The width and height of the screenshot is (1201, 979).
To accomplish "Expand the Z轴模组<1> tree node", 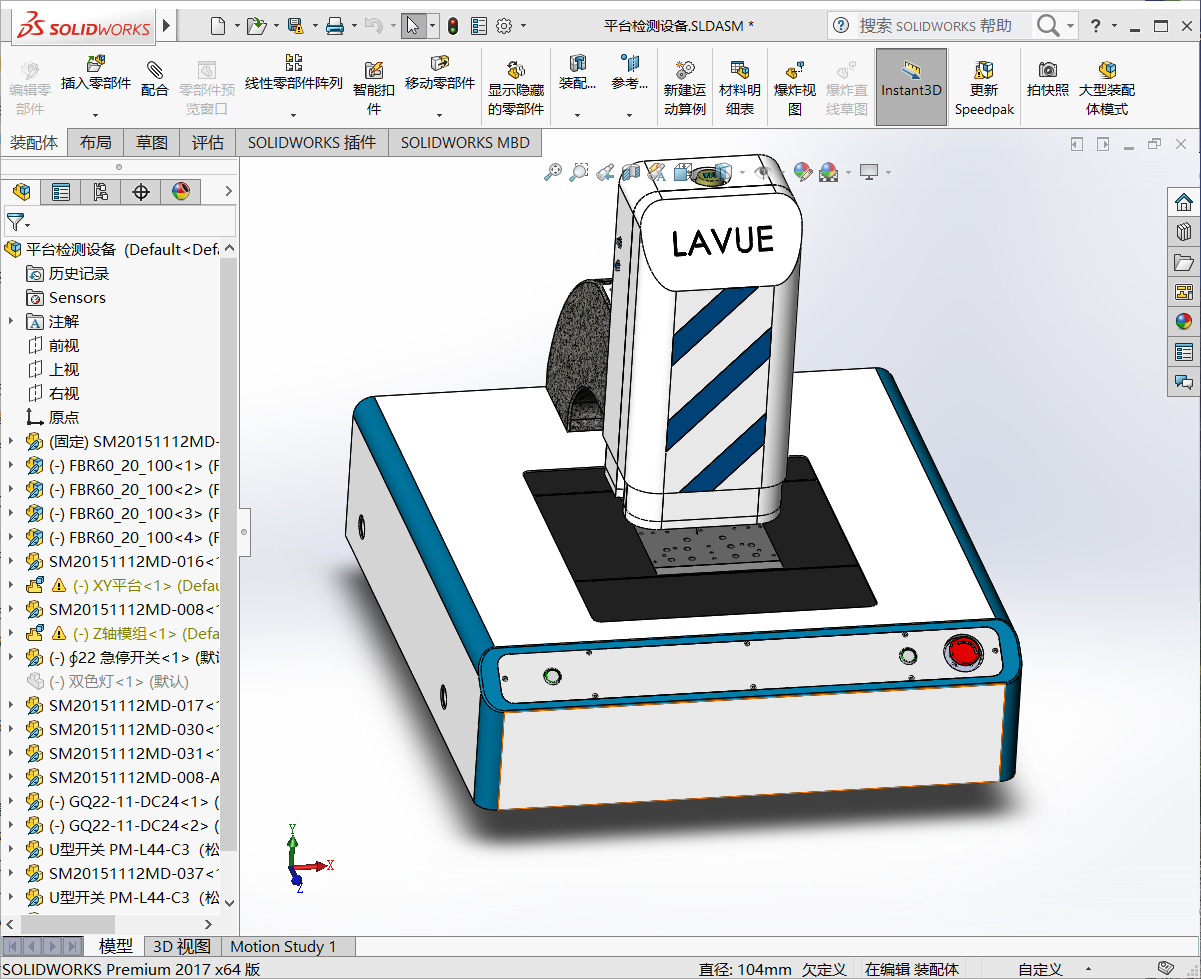I will [x=11, y=633].
